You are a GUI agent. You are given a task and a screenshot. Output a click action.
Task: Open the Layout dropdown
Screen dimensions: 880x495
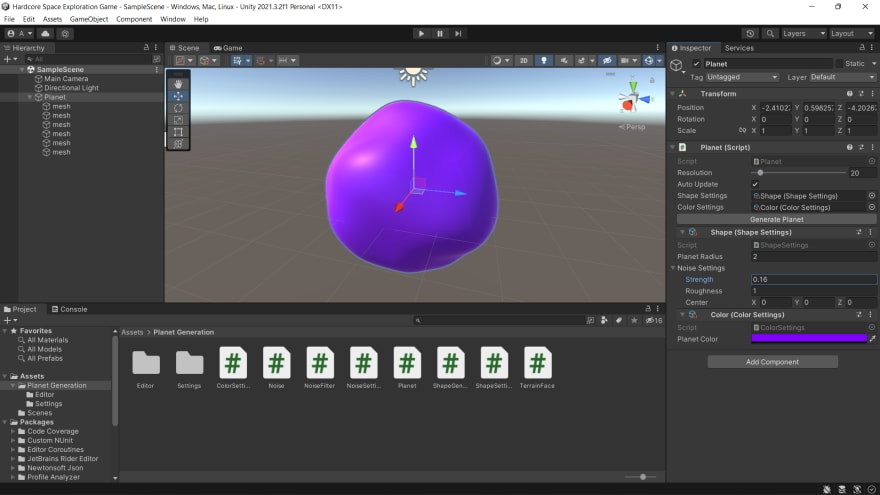pyautogui.click(x=852, y=34)
